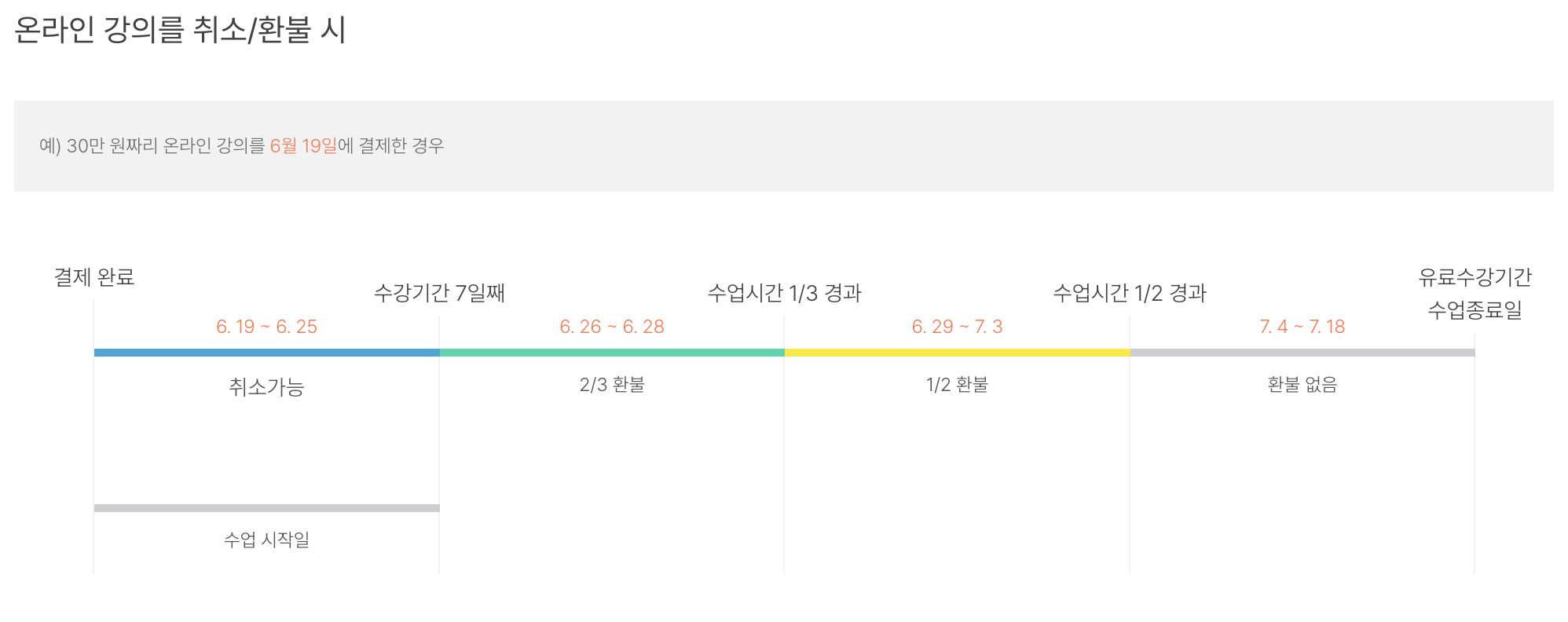
Task: Click the 수업시간 1/2 경과 marker label
Action: tap(1130, 293)
